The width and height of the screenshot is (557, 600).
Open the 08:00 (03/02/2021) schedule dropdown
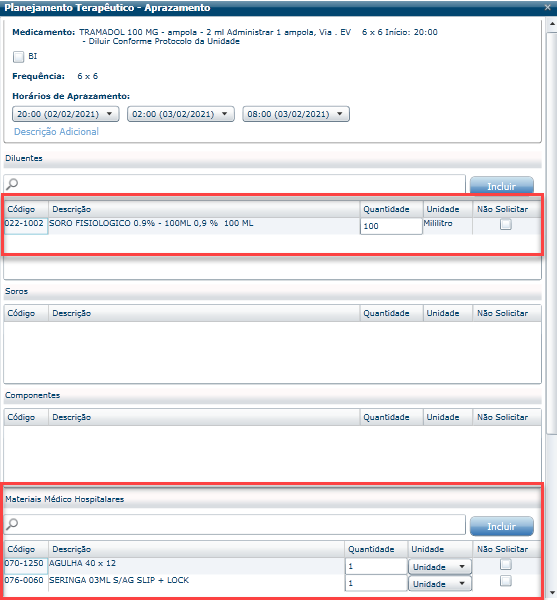(x=296, y=114)
